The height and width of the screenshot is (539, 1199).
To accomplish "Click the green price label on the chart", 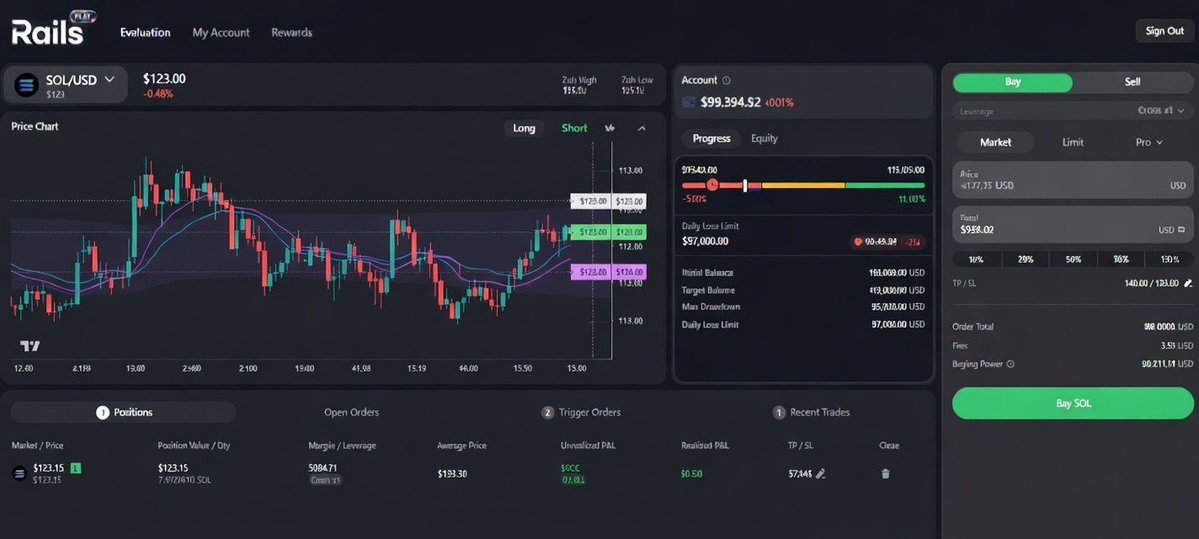I will tap(609, 232).
